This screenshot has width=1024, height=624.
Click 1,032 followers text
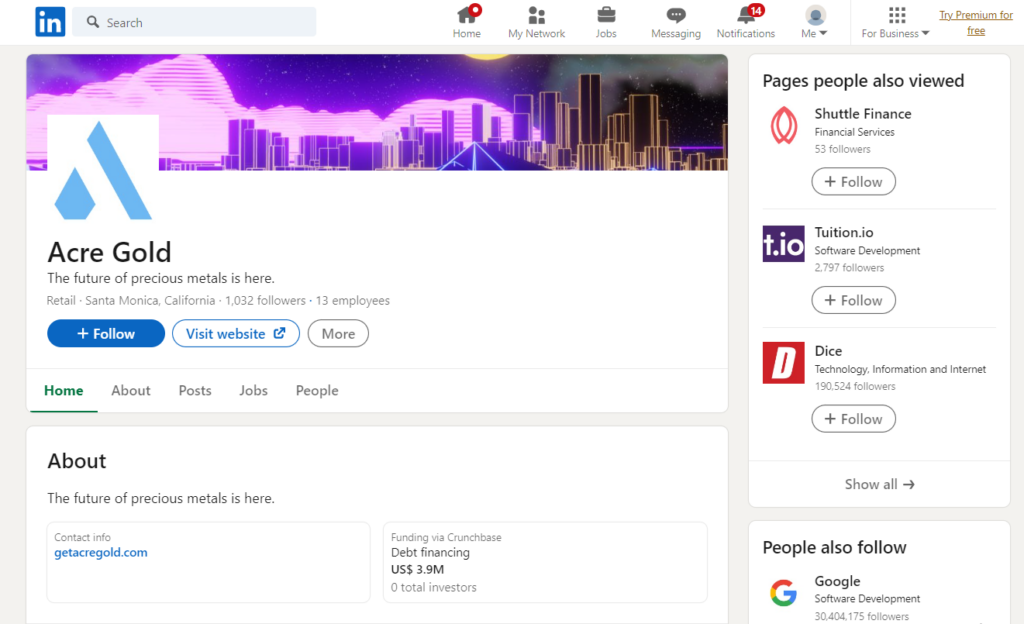[x=265, y=300]
